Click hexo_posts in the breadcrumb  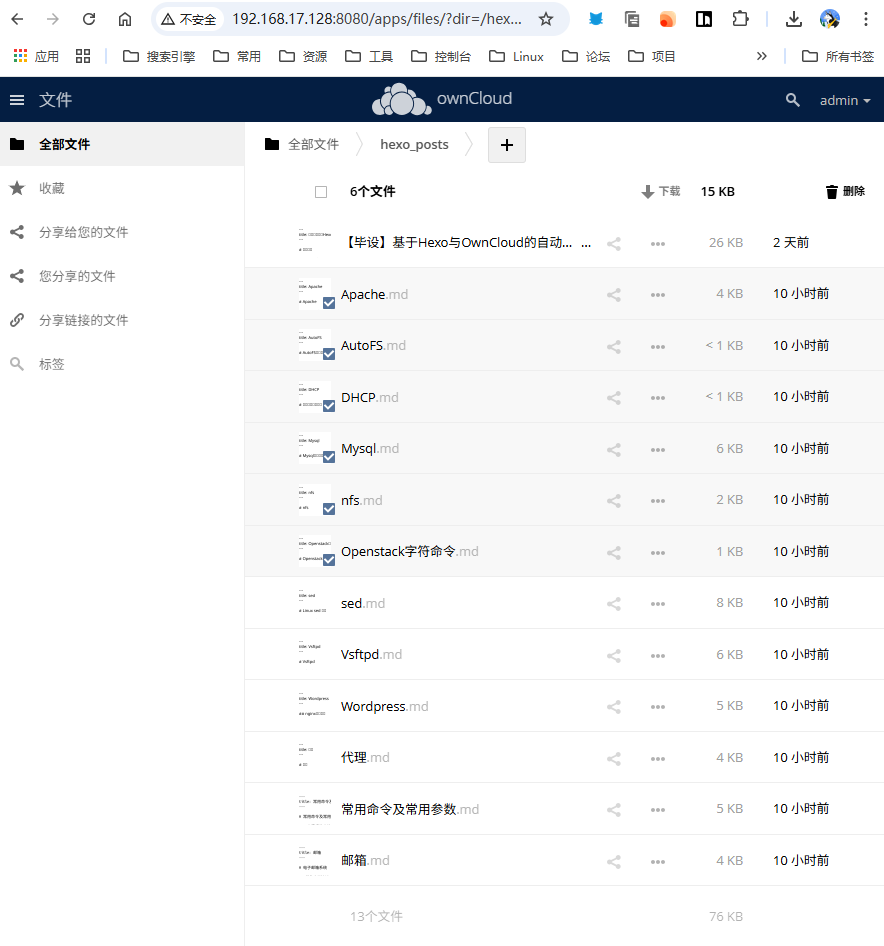tap(415, 145)
